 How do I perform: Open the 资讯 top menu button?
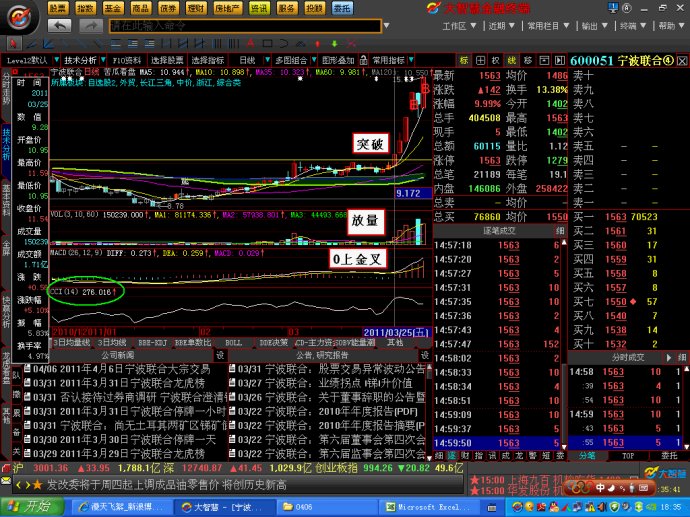(259, 8)
